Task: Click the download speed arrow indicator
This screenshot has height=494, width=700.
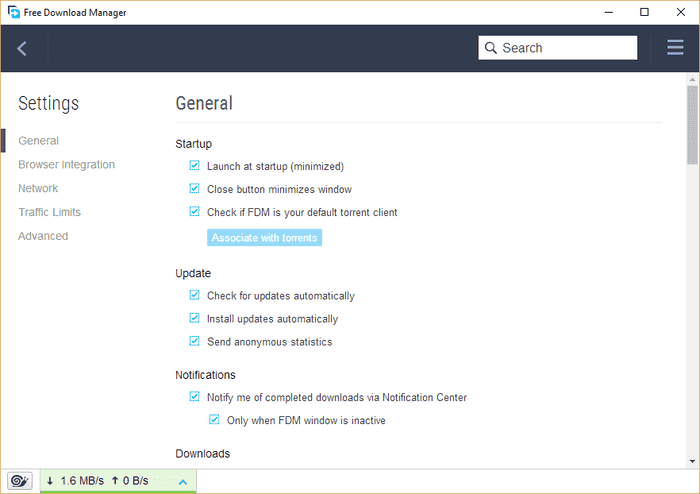Action: (x=50, y=481)
